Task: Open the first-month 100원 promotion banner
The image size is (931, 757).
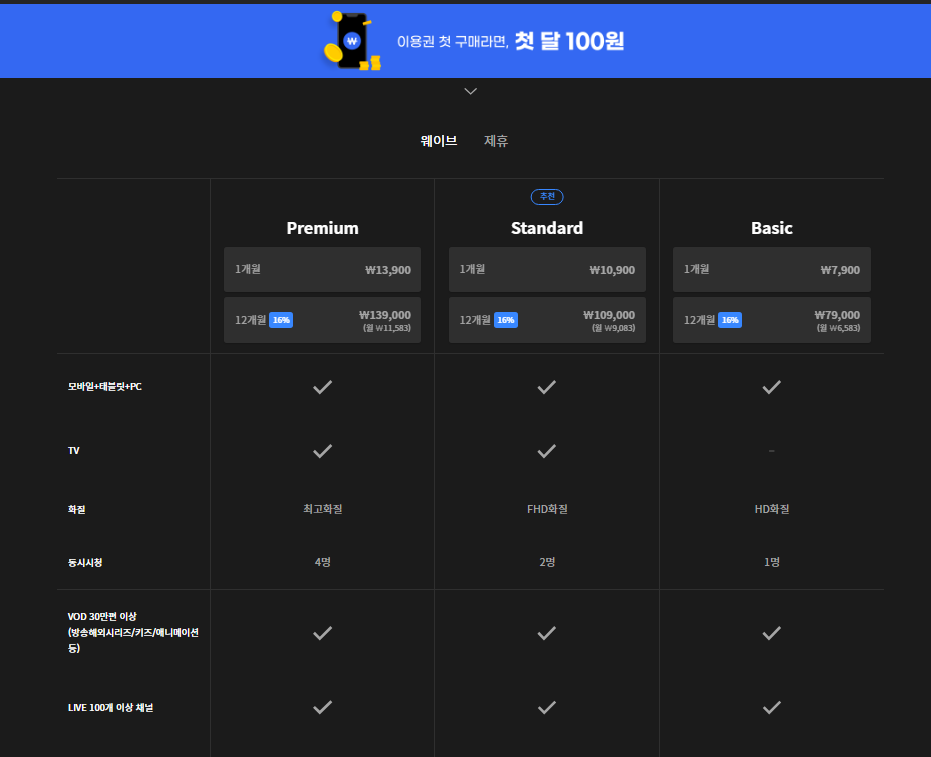Action: click(x=466, y=41)
